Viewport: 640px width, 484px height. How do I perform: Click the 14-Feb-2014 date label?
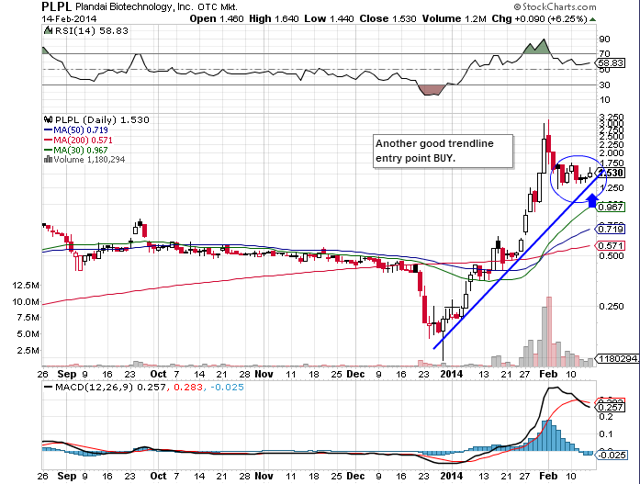point(69,19)
